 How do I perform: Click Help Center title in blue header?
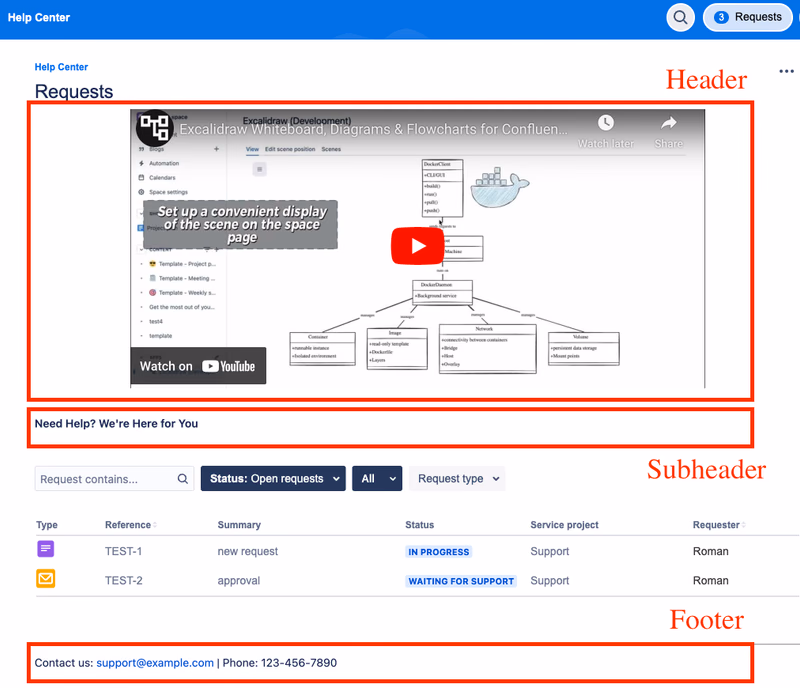[39, 17]
